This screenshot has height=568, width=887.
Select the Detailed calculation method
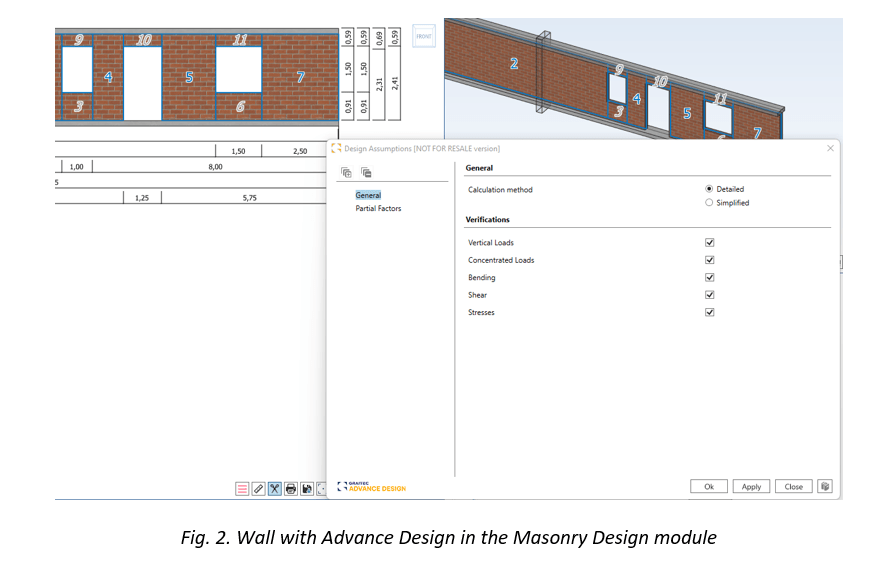[x=709, y=189]
